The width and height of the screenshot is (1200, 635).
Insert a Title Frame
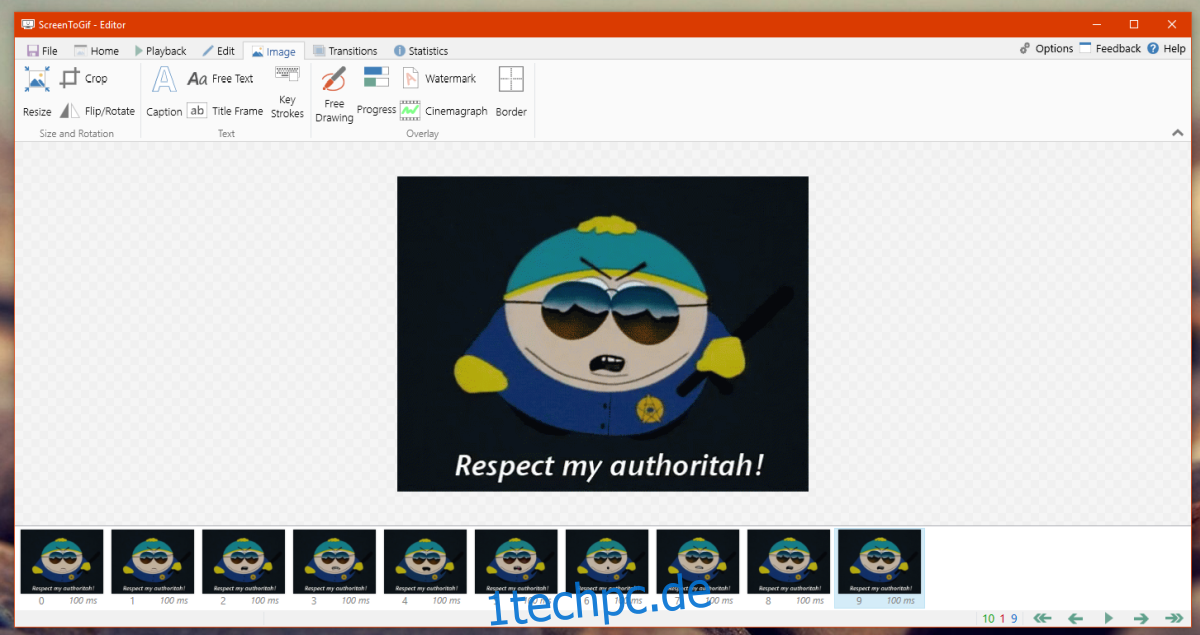point(226,111)
